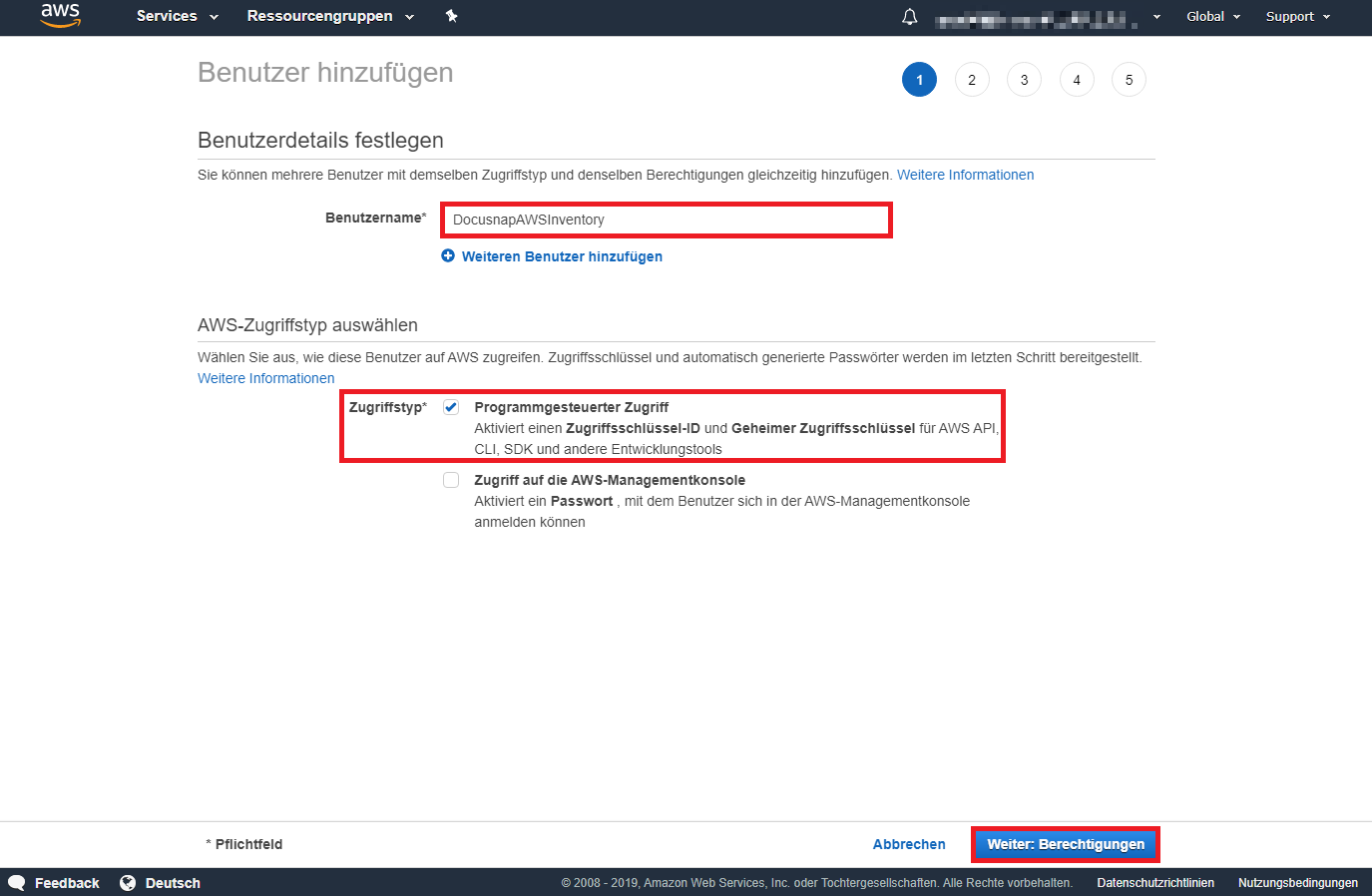Click Abbrechen to cancel
Viewport: 1372px width, 896px height.
click(909, 844)
